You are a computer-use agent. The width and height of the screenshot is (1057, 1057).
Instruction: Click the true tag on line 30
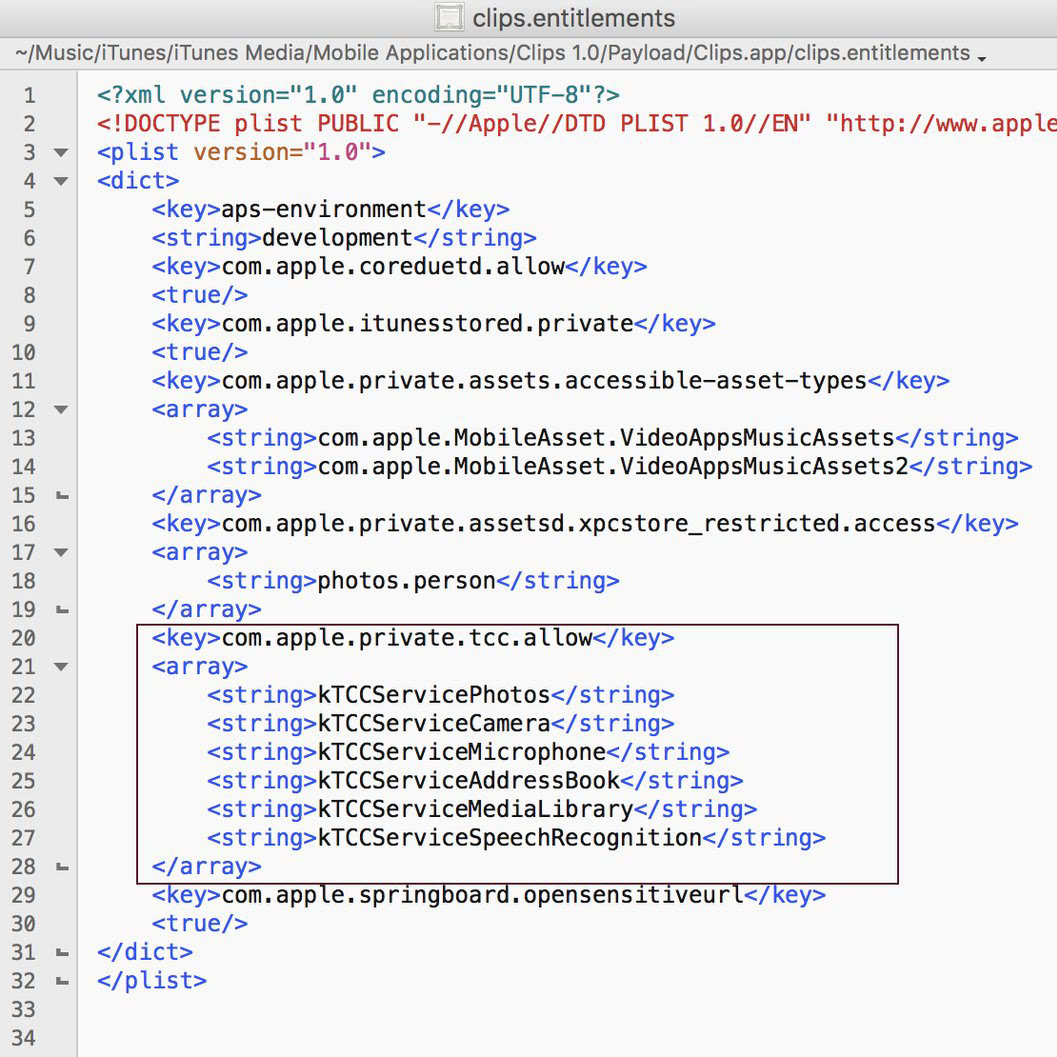(x=200, y=924)
